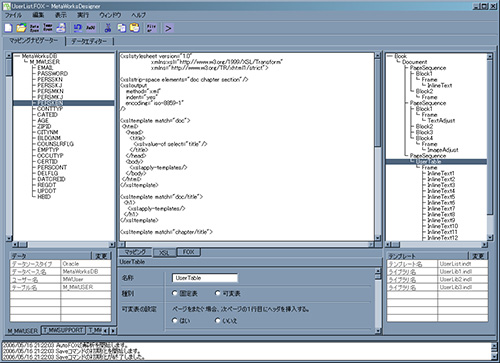Viewport: 500px width, 363px height.
Task: Select the InlineText1 node
Action: 441,173
